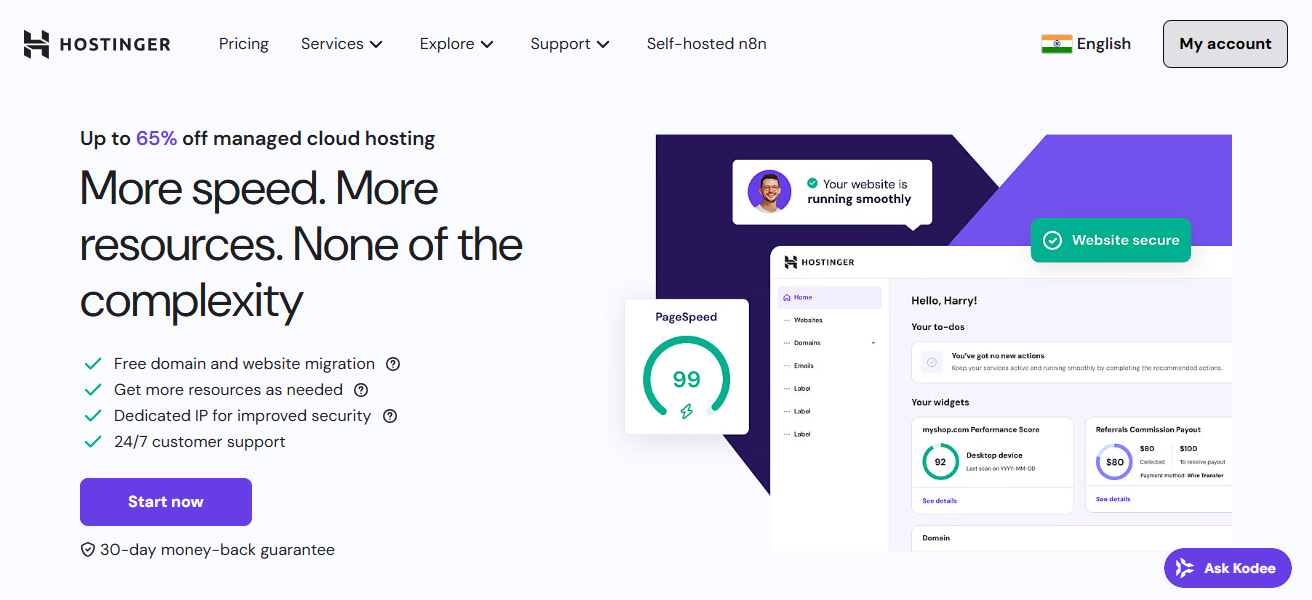Open info tooltip for free domain migration

pos(393,364)
